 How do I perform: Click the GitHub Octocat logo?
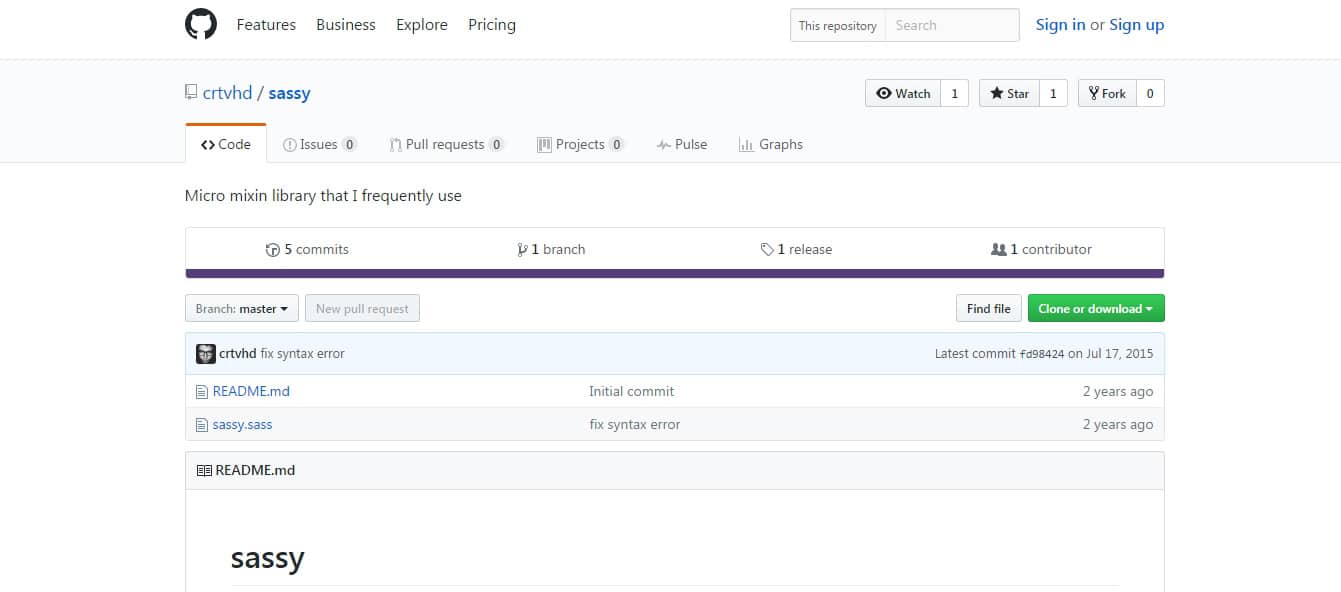201,24
